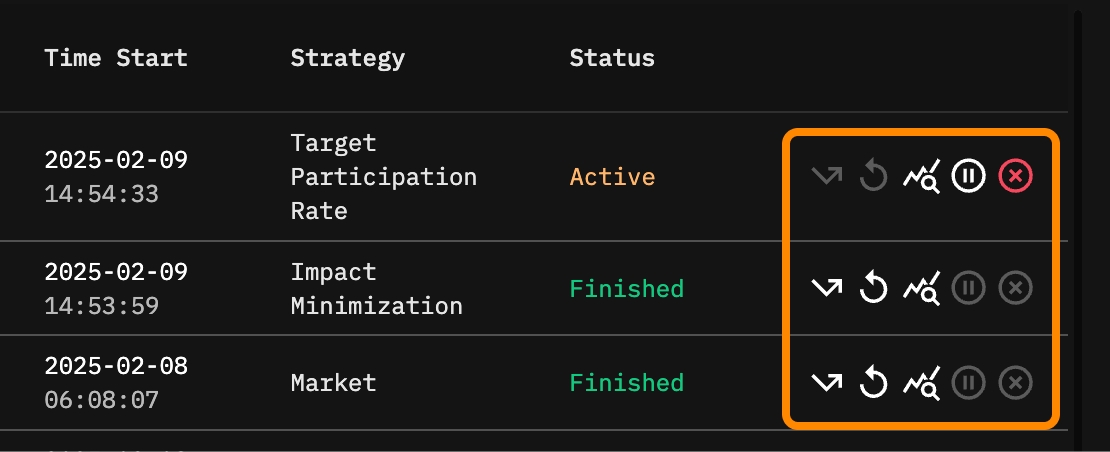1110x452 pixels.
Task: Open chart analysis for Target Participation Rate order
Action: coord(921,177)
